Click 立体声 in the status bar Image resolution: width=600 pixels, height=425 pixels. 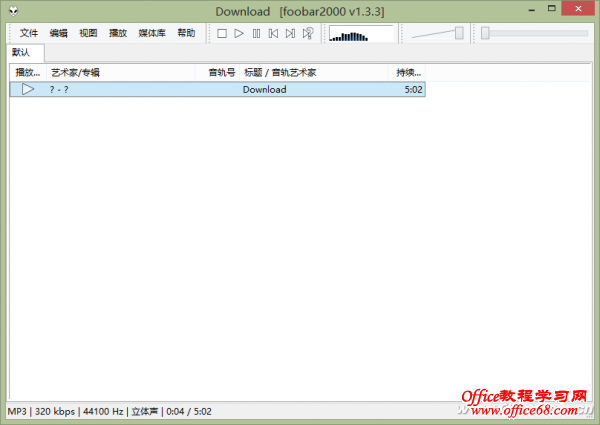pyautogui.click(x=144, y=412)
